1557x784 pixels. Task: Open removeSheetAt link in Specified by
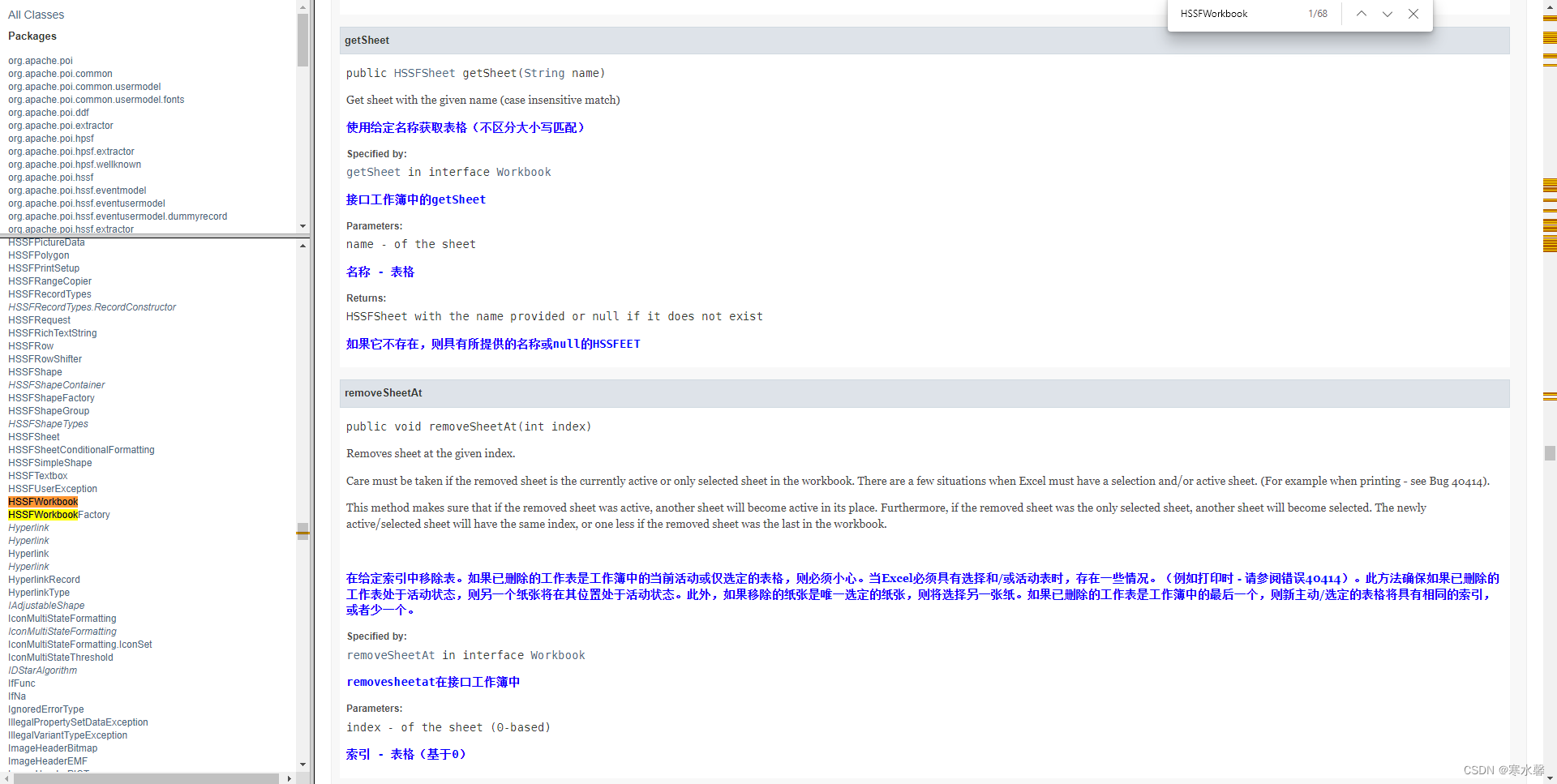tap(391, 655)
